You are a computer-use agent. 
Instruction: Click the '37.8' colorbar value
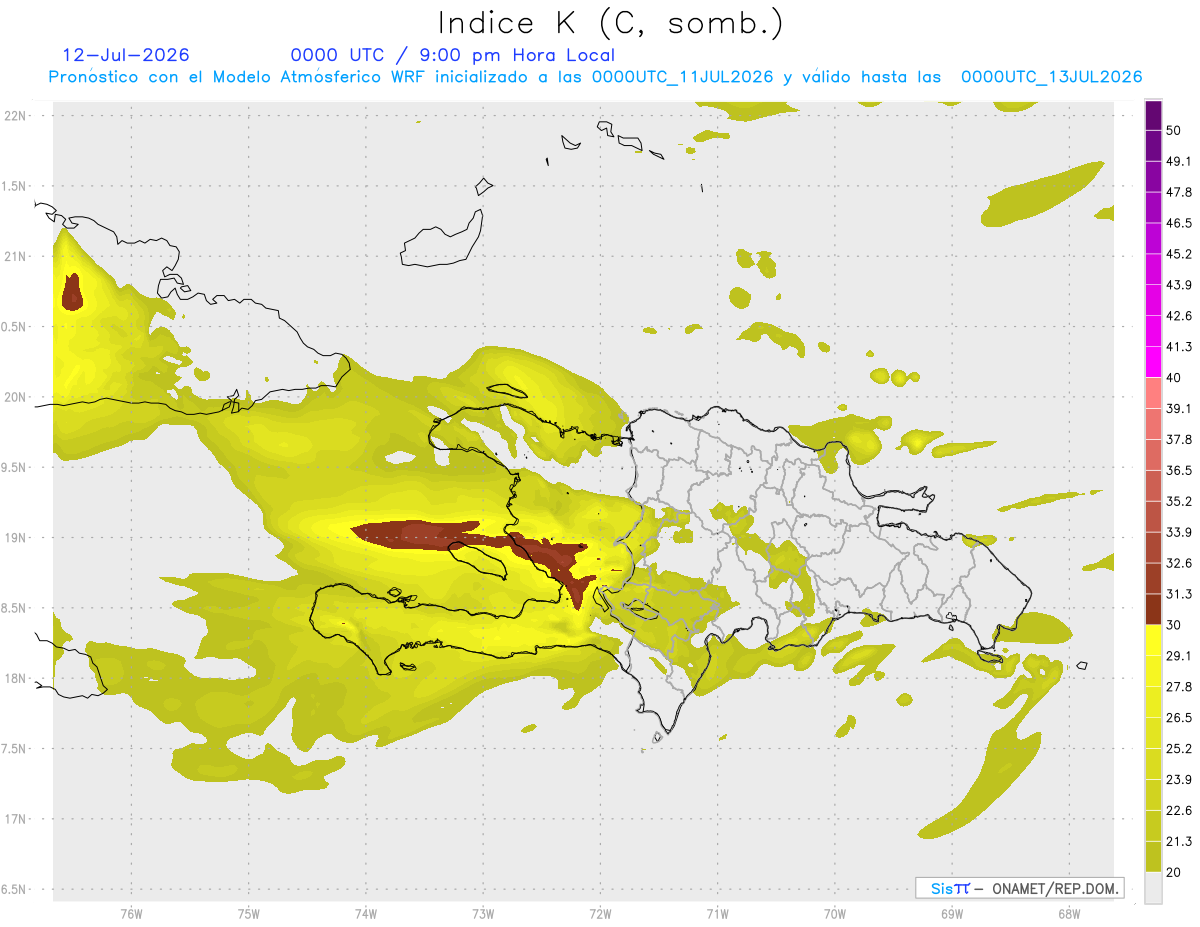pyautogui.click(x=1180, y=439)
